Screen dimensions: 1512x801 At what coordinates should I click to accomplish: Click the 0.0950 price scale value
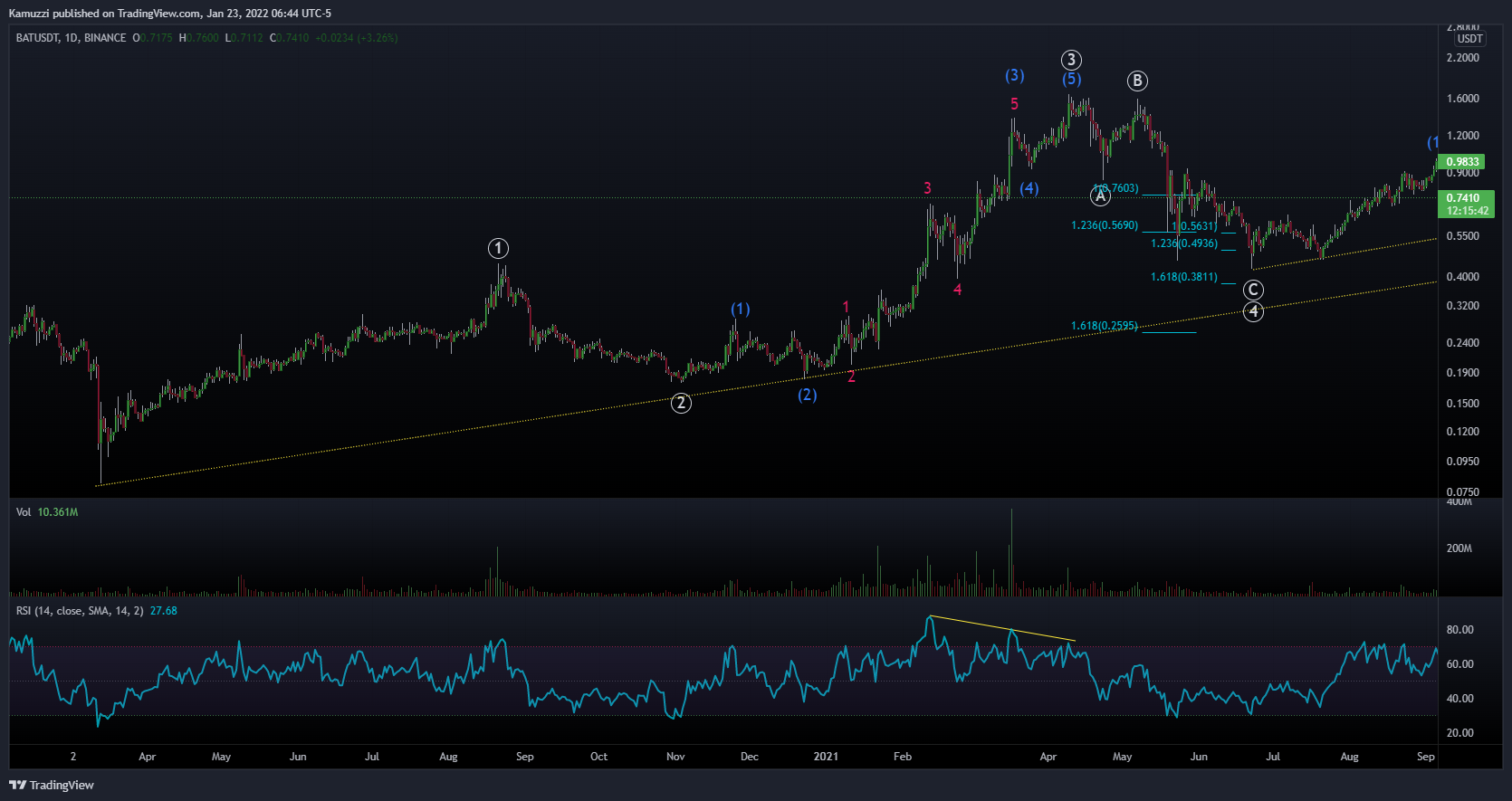pos(1462,462)
